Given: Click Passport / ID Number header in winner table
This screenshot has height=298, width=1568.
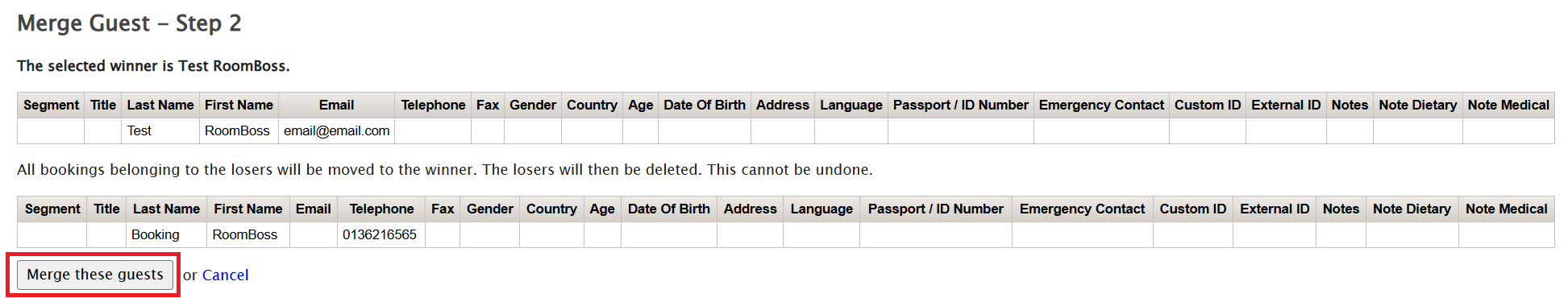Looking at the screenshot, I should coord(960,105).
